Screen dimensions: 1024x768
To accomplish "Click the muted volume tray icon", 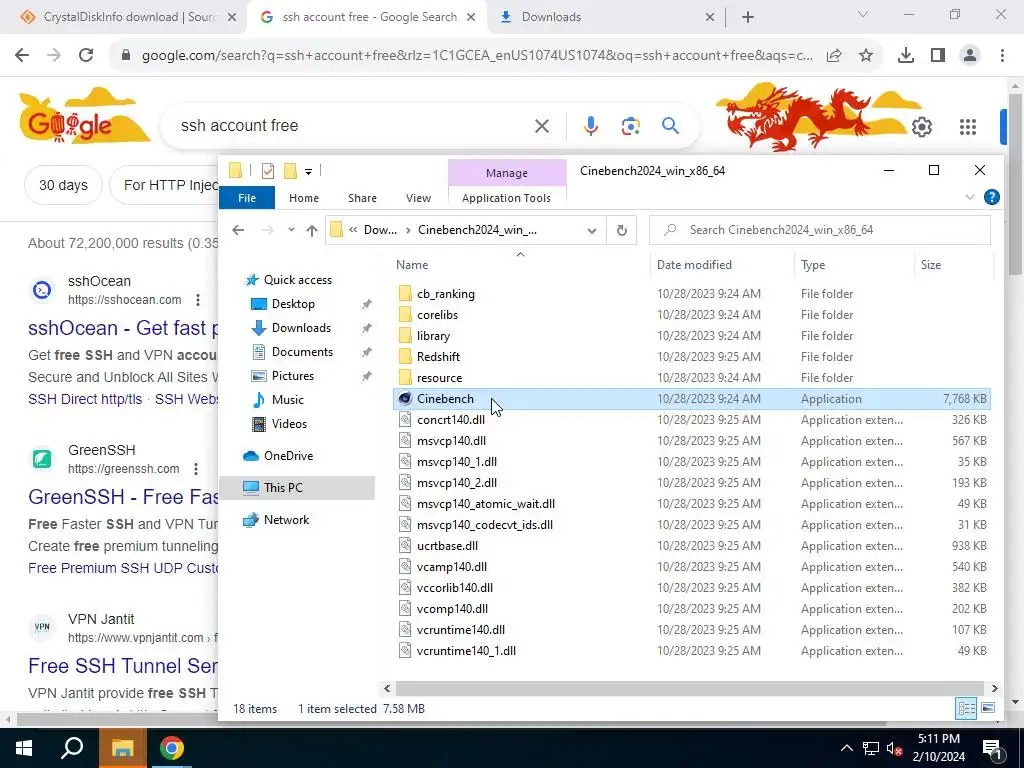I will [895, 748].
